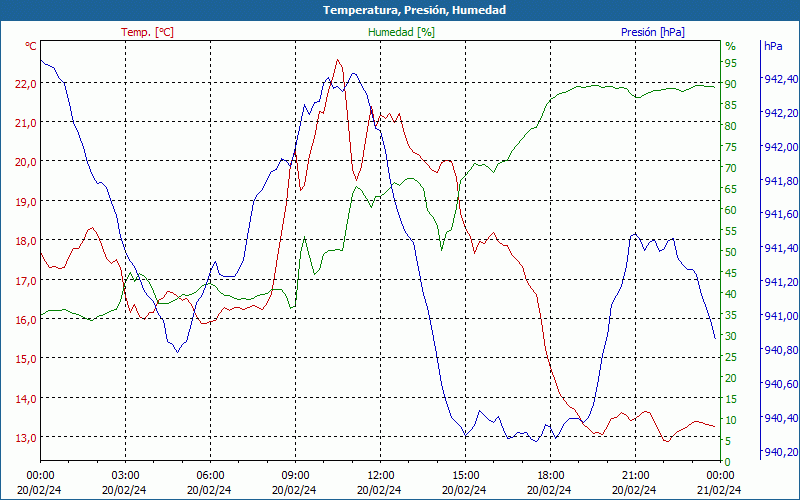The width and height of the screenshot is (800, 500).
Task: Click temperature axis label "13,0"
Action: [x=26, y=438]
